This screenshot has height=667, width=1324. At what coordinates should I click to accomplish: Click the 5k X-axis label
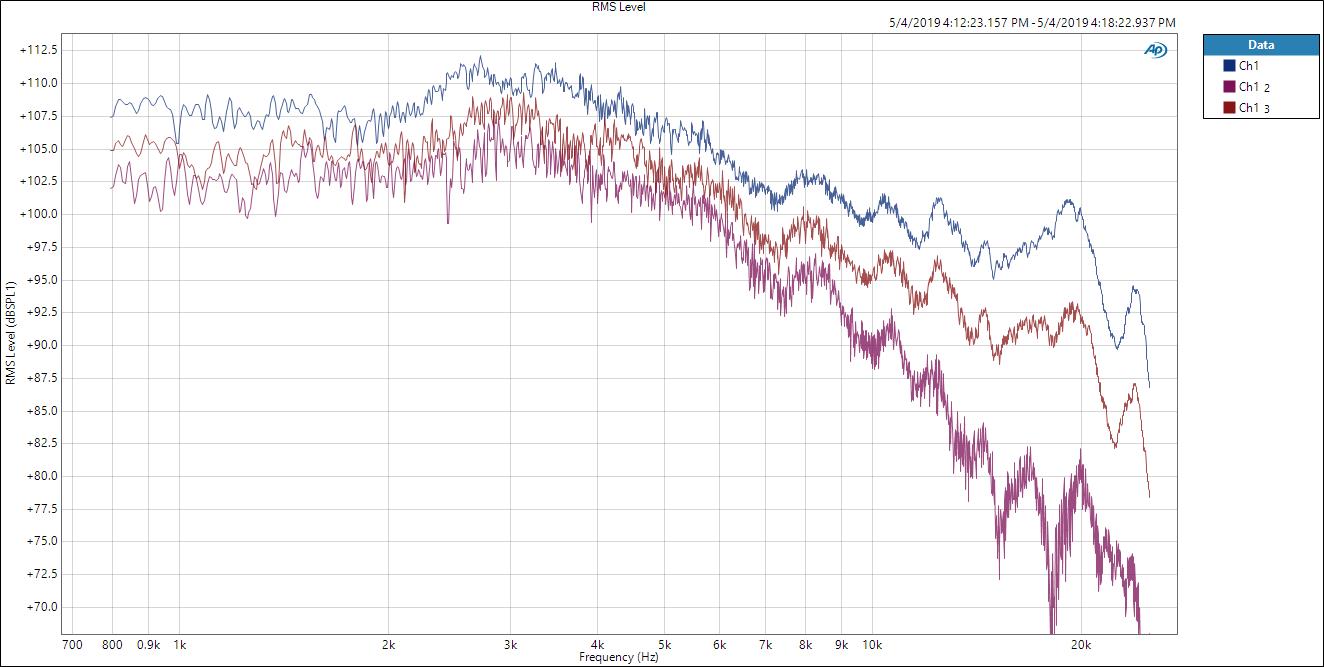[x=664, y=645]
